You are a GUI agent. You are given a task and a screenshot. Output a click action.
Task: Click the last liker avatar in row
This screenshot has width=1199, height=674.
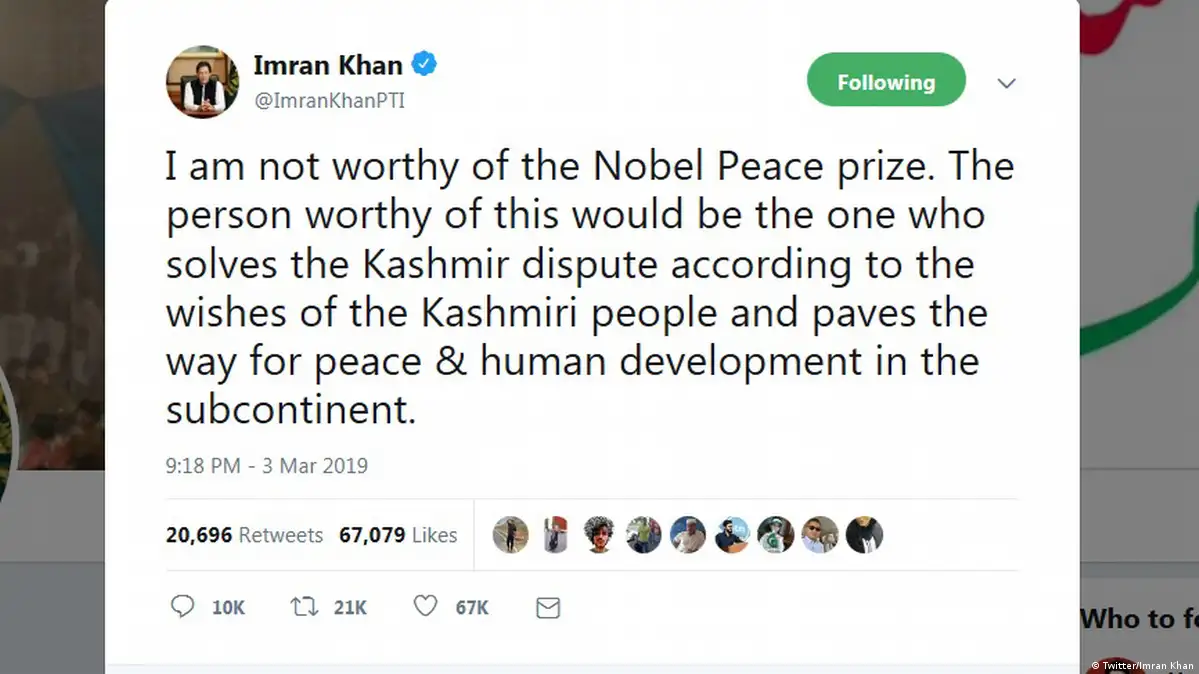coord(864,535)
